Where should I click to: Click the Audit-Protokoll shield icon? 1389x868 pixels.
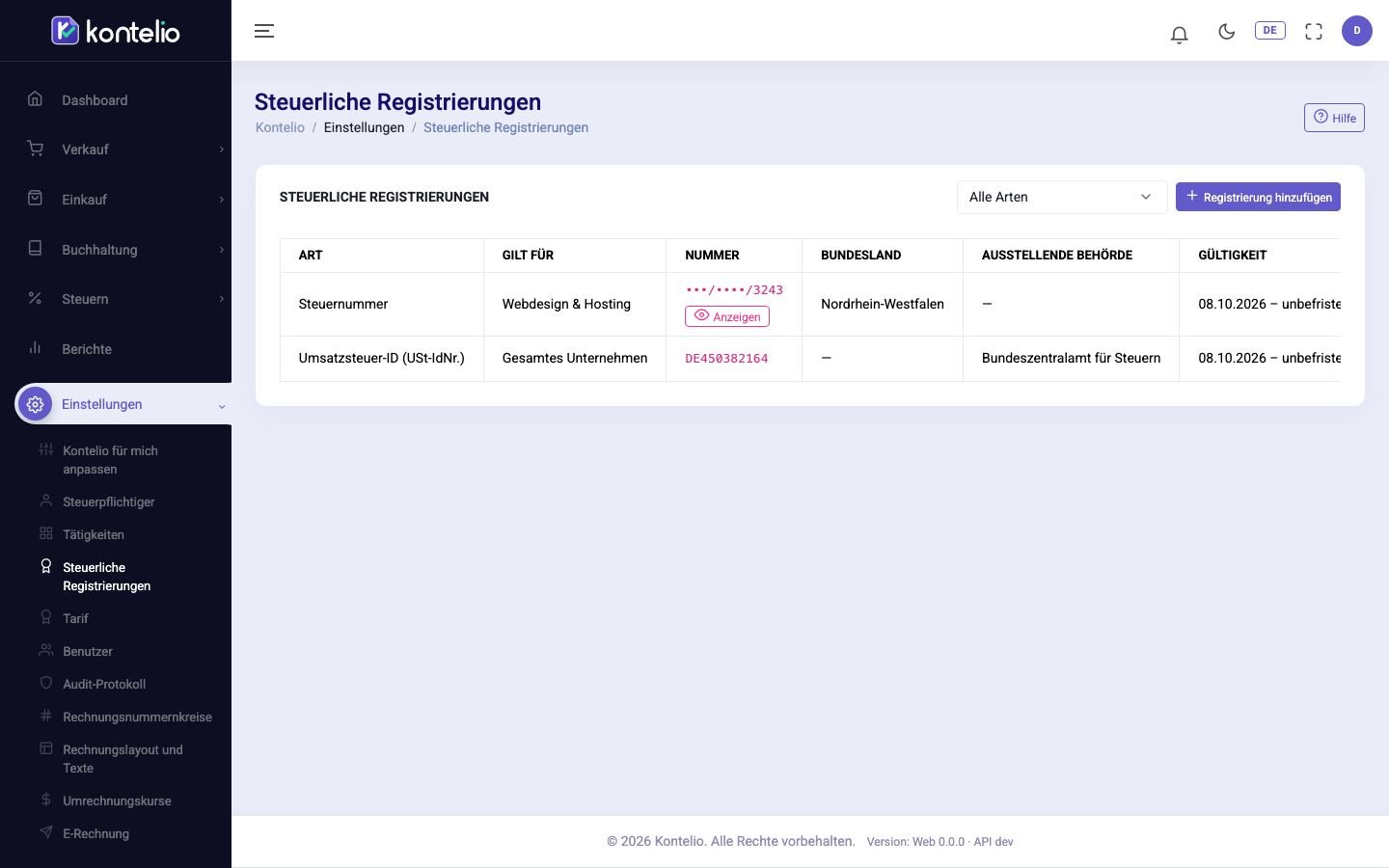(x=45, y=683)
